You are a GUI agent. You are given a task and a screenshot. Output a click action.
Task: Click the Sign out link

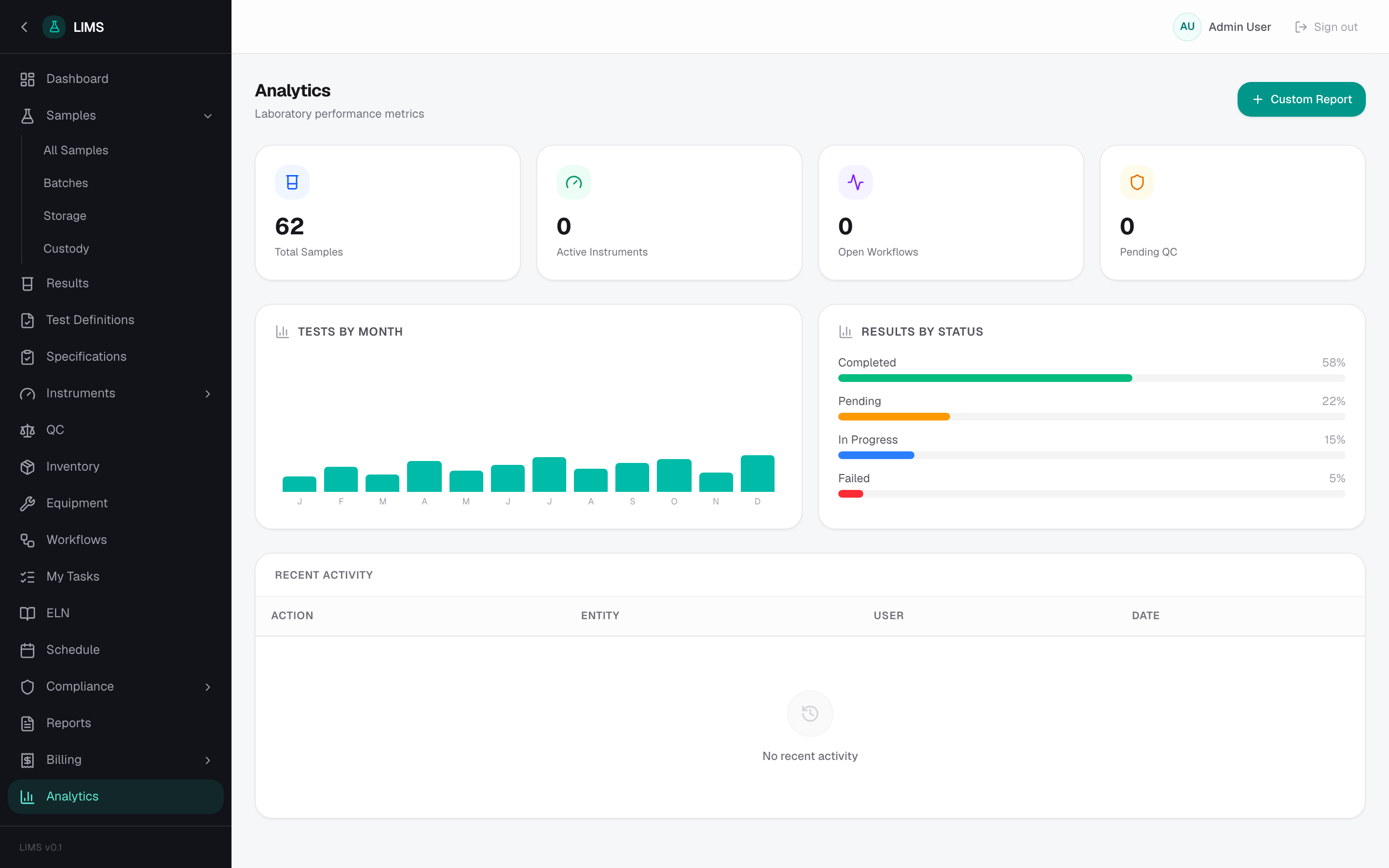pos(1326,27)
